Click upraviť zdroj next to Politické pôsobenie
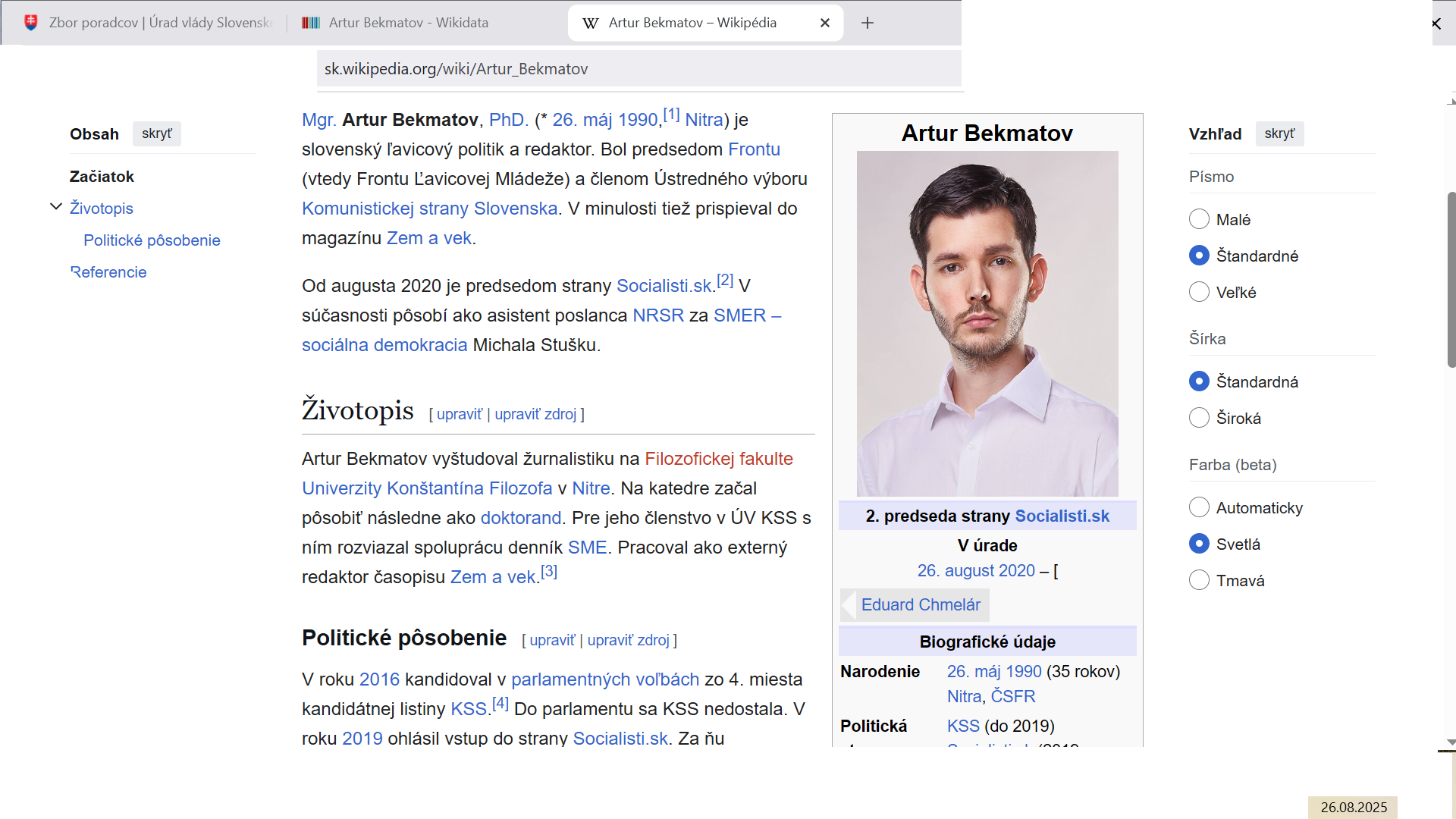The width and height of the screenshot is (1456, 819). [629, 640]
